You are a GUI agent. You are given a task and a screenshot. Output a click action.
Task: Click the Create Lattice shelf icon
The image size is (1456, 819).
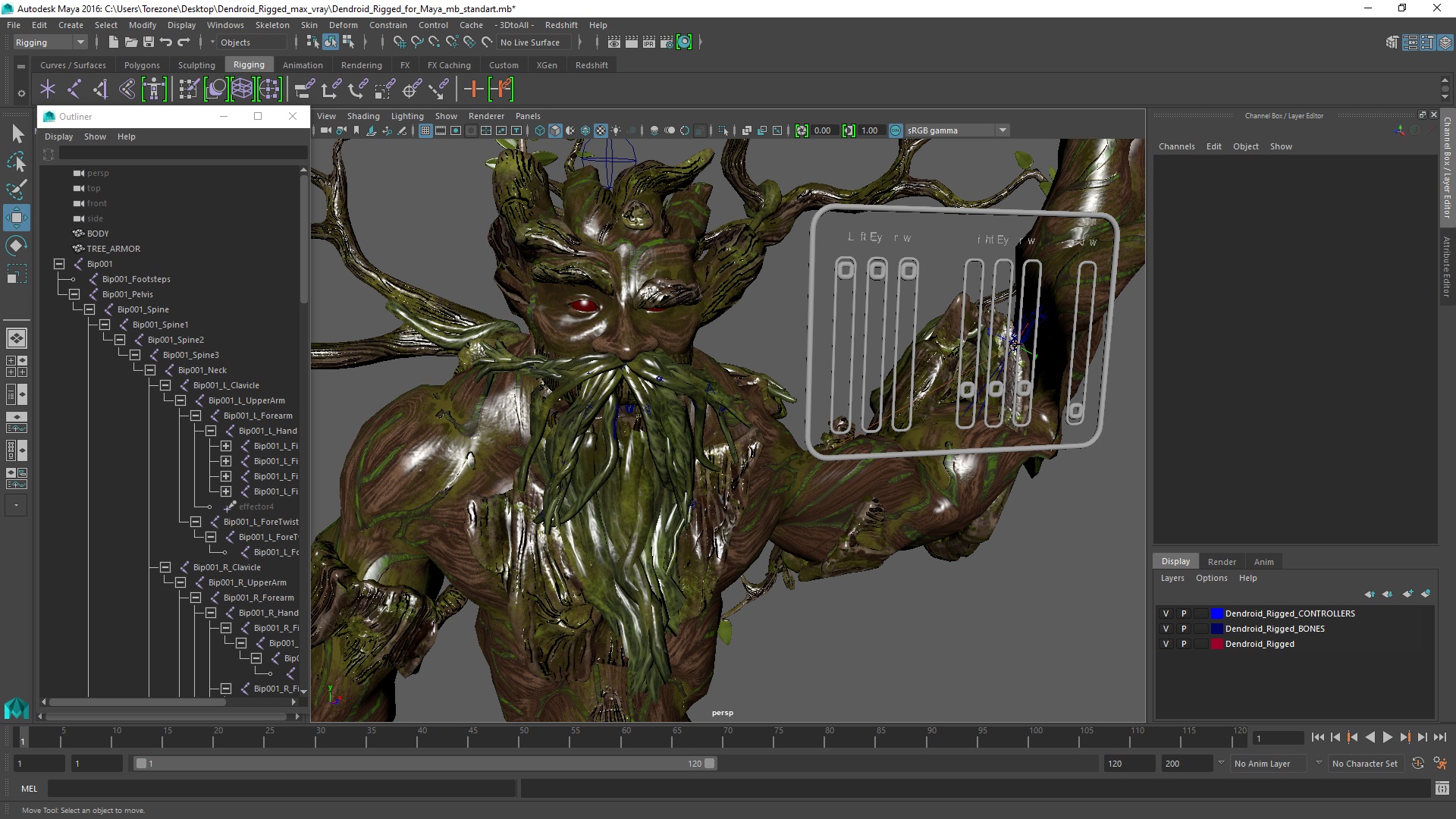[243, 89]
